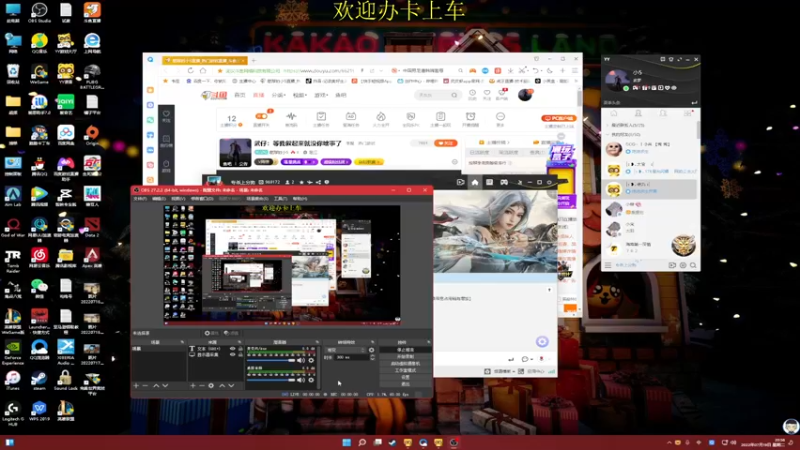Open the Douyu categories dropdown
The width and height of the screenshot is (800, 450).
(x=278, y=95)
